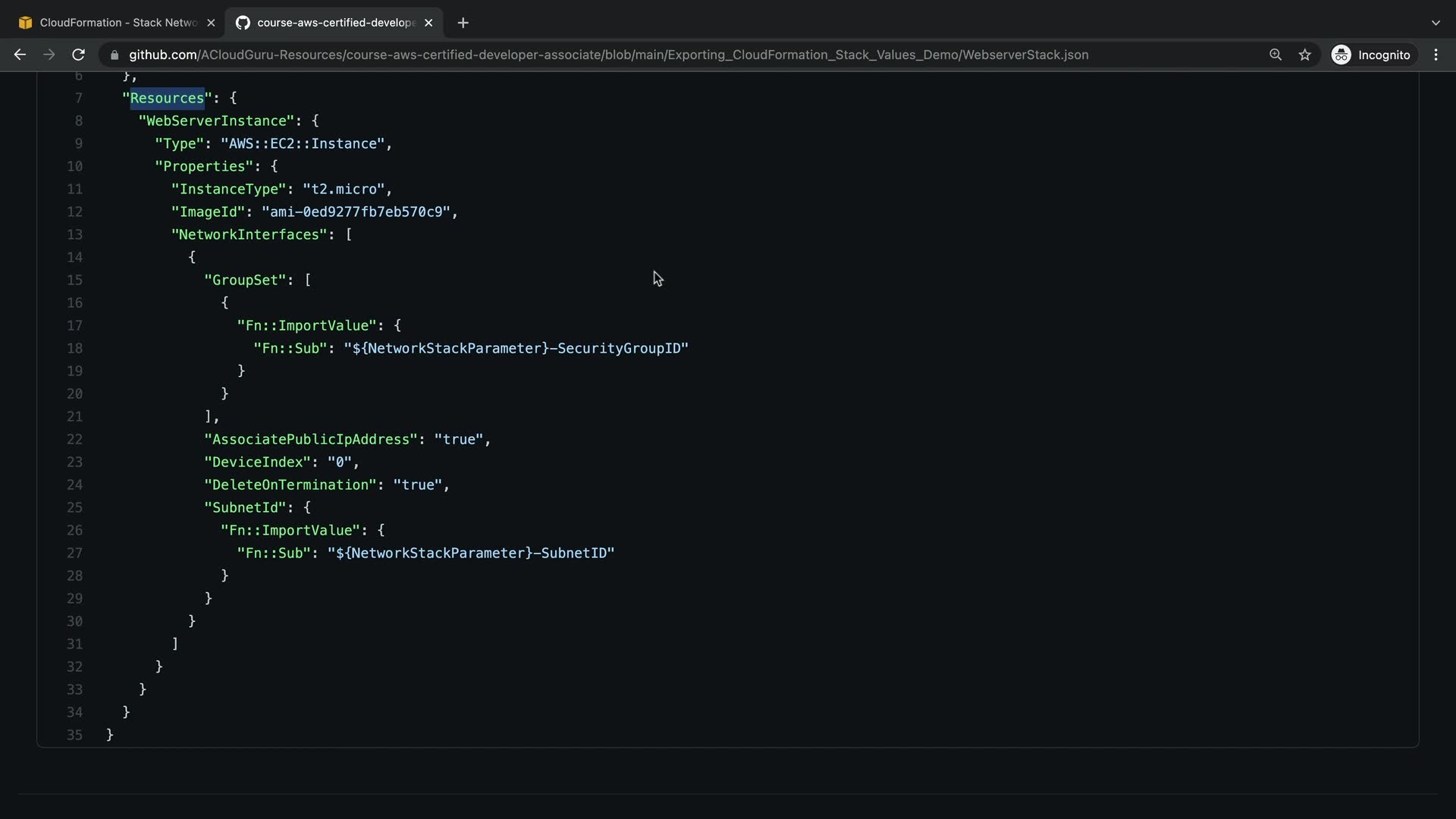Close the CloudFormation tab
The width and height of the screenshot is (1456, 819).
211,23
